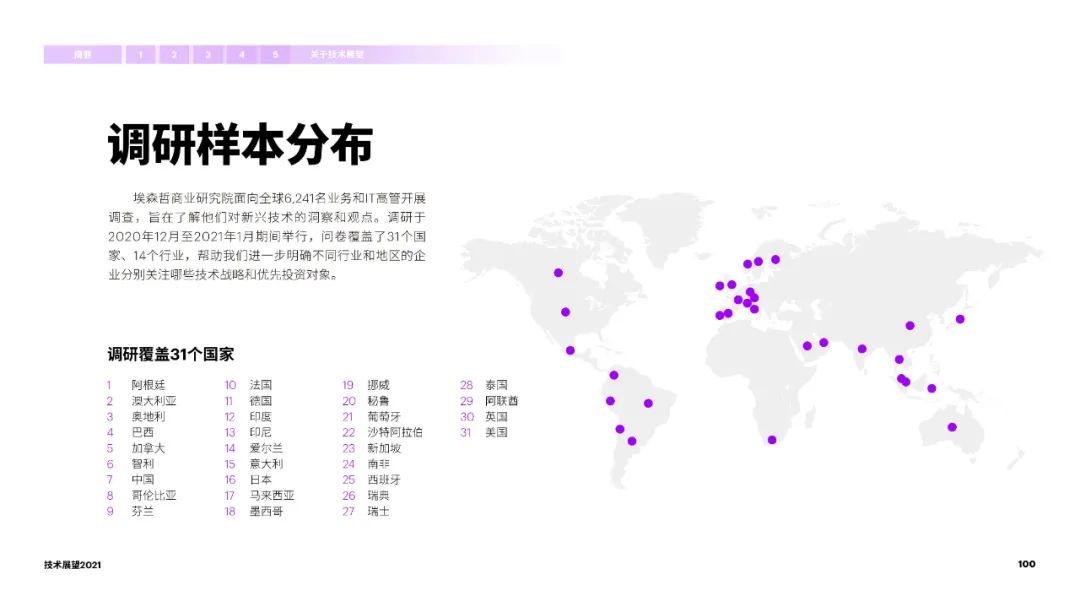The image size is (1080, 607).
Task: Select the 印度 entry in the country list
Action: click(x=260, y=417)
